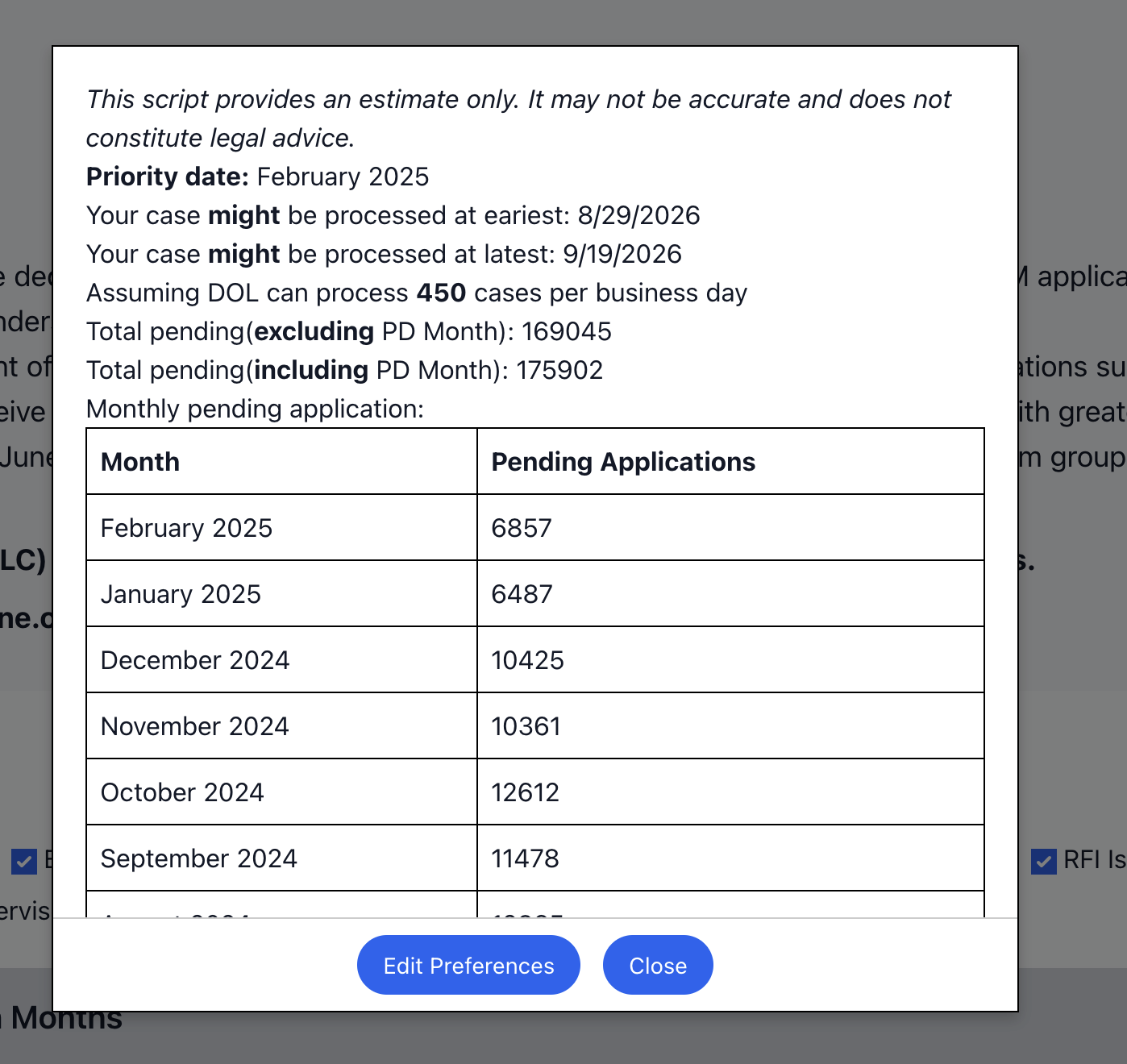Click the earliest processing date 8/29/2026
The width and height of the screenshot is (1127, 1064).
638,215
